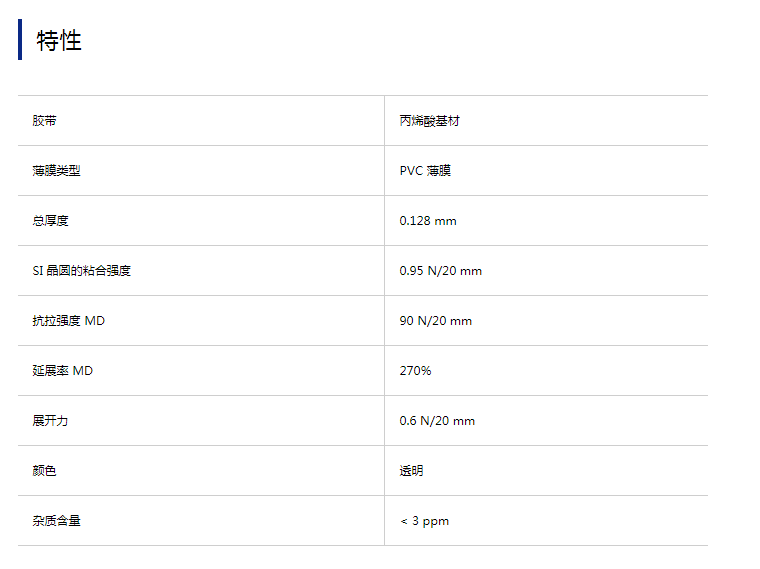
Task: Click the 丙烯酸基材 value cell
Action: (x=429, y=121)
